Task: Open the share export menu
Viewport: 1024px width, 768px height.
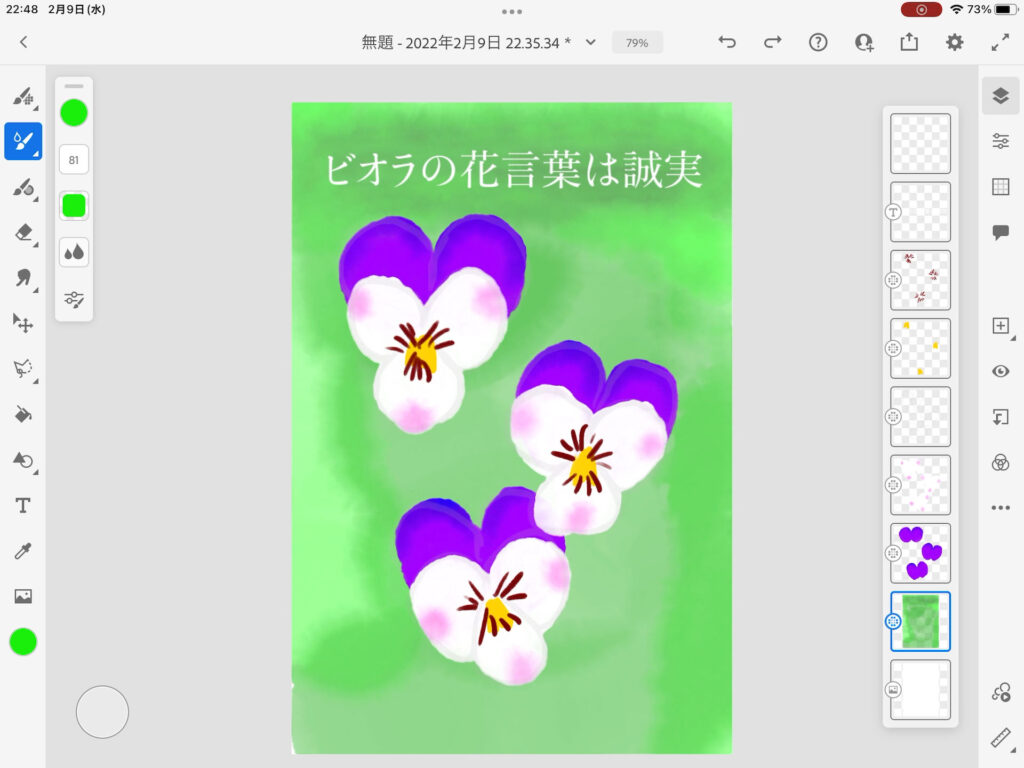Action: 909,42
